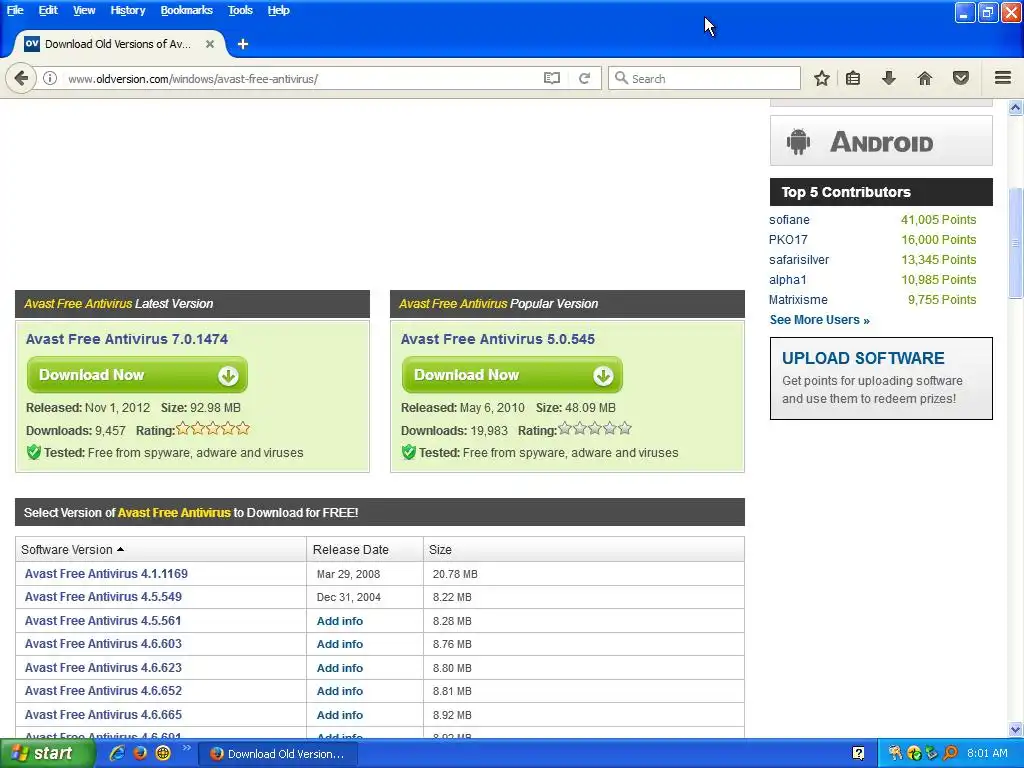Save page to Pocket icon
Screen dimensions: 1024x768
click(x=961, y=78)
